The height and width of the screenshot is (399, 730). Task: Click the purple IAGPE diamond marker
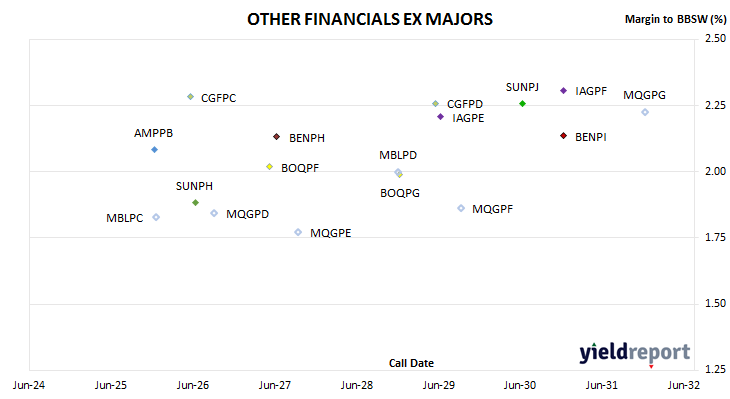pos(440,116)
